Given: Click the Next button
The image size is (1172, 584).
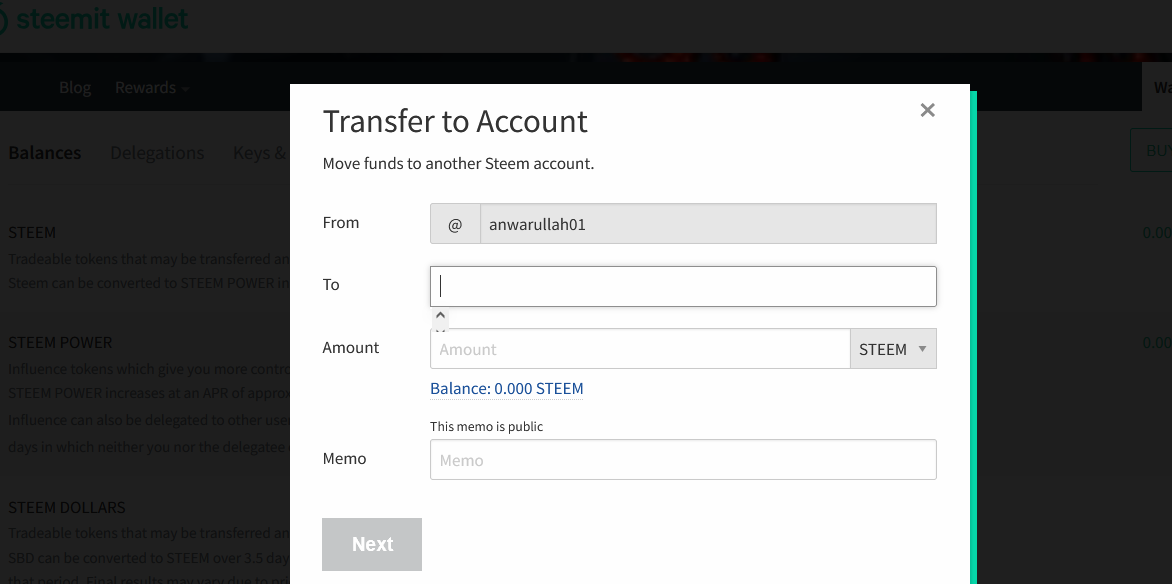Looking at the screenshot, I should (x=372, y=544).
